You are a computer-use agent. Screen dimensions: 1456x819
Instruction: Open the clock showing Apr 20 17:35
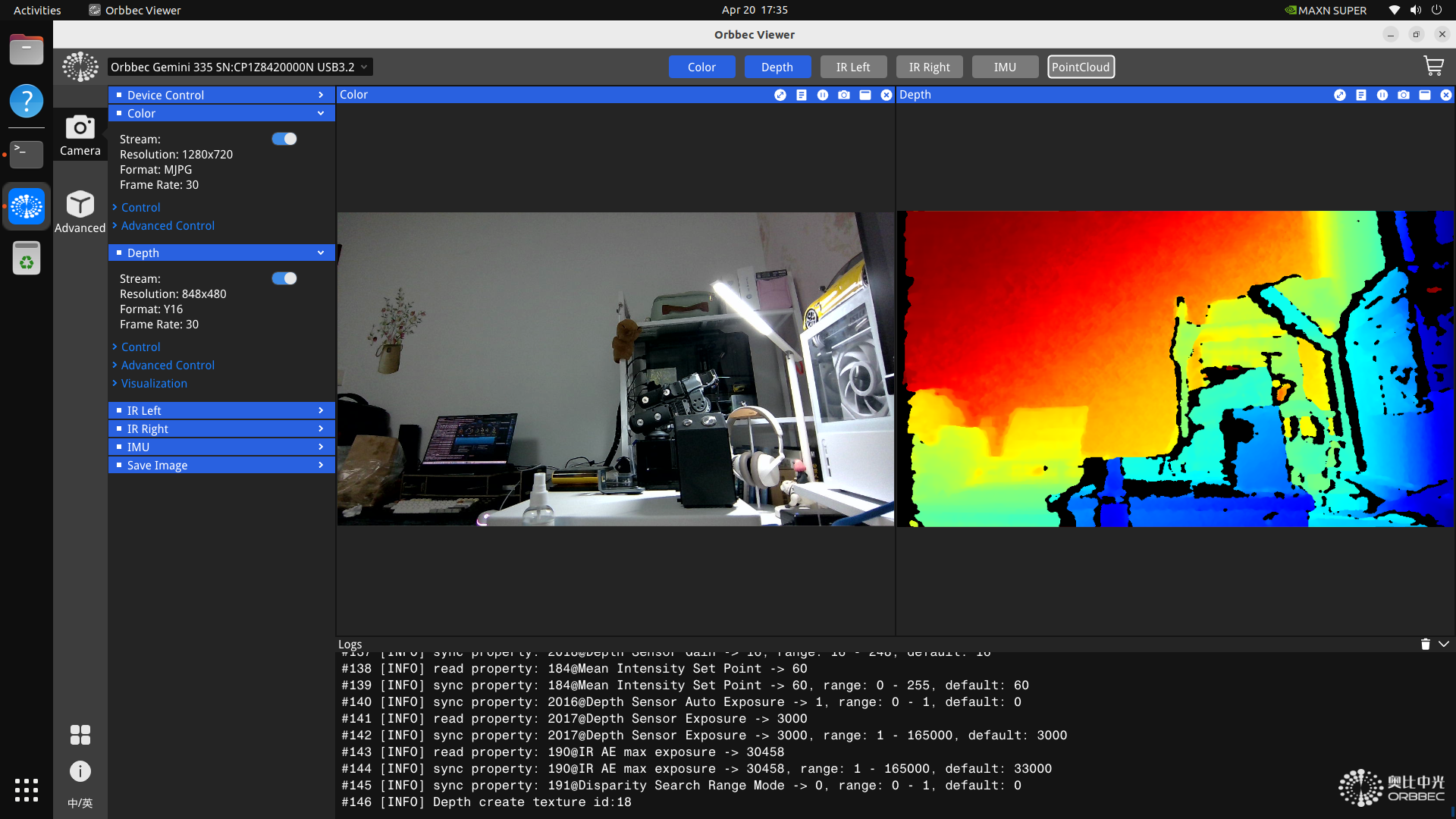click(x=755, y=10)
